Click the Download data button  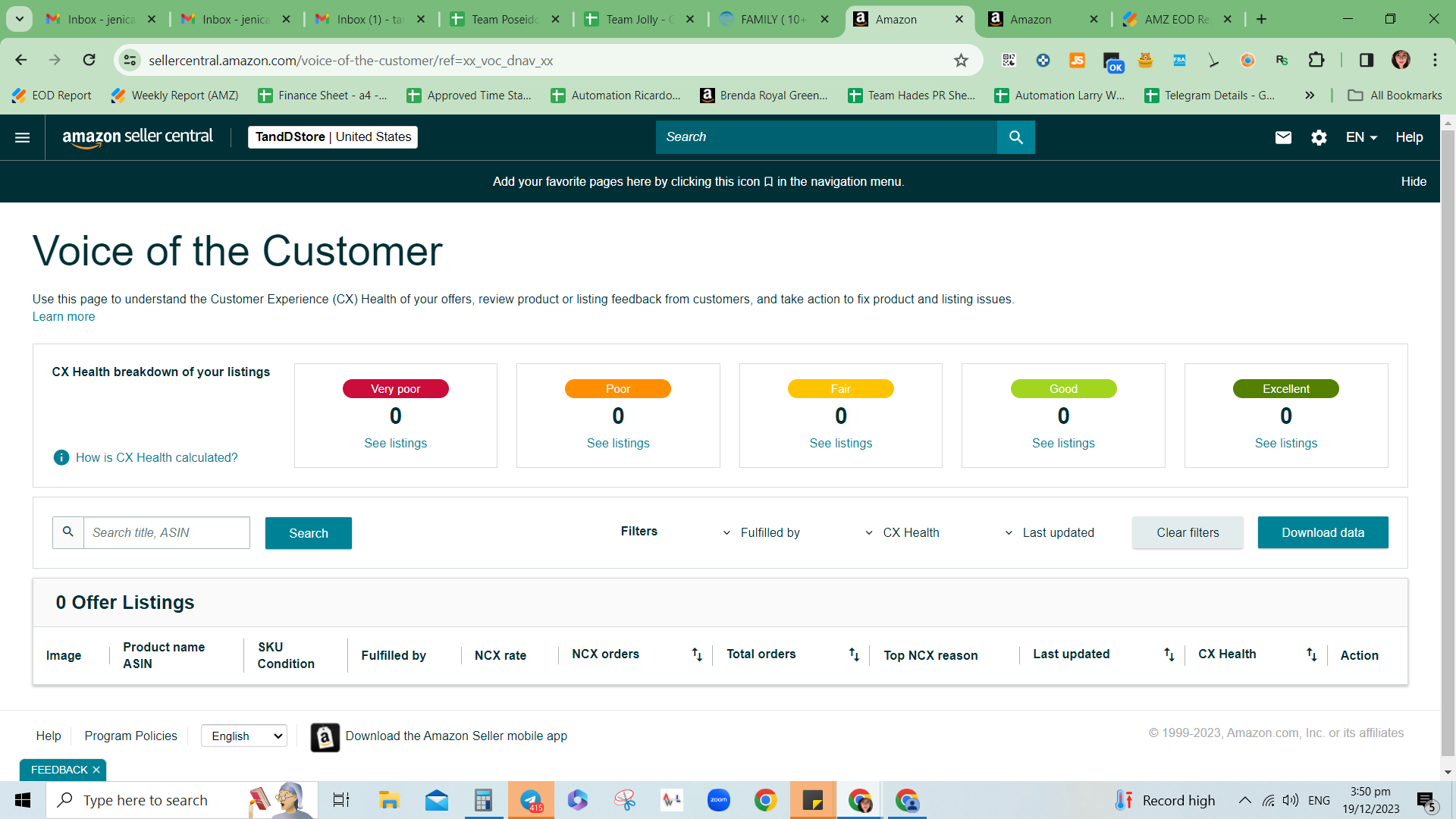click(x=1323, y=532)
